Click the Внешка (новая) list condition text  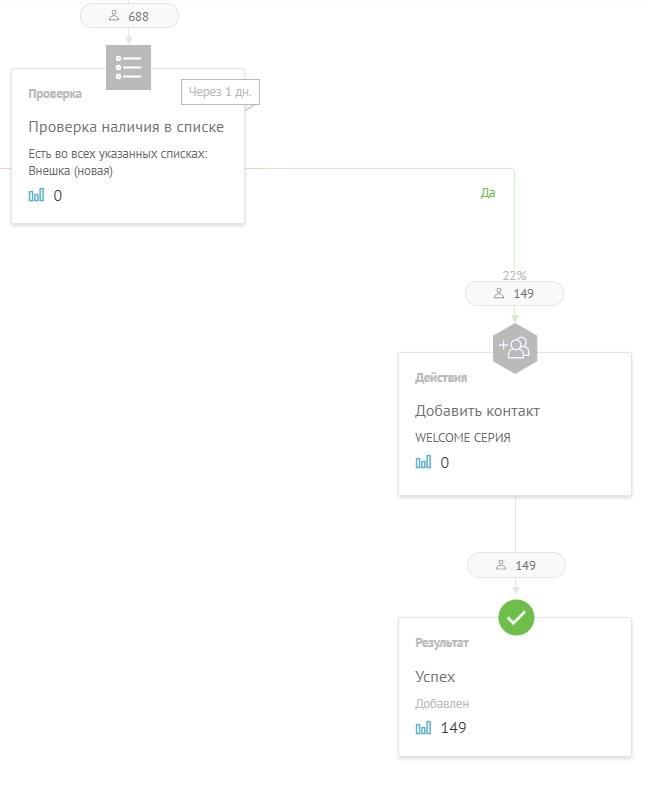tap(71, 171)
